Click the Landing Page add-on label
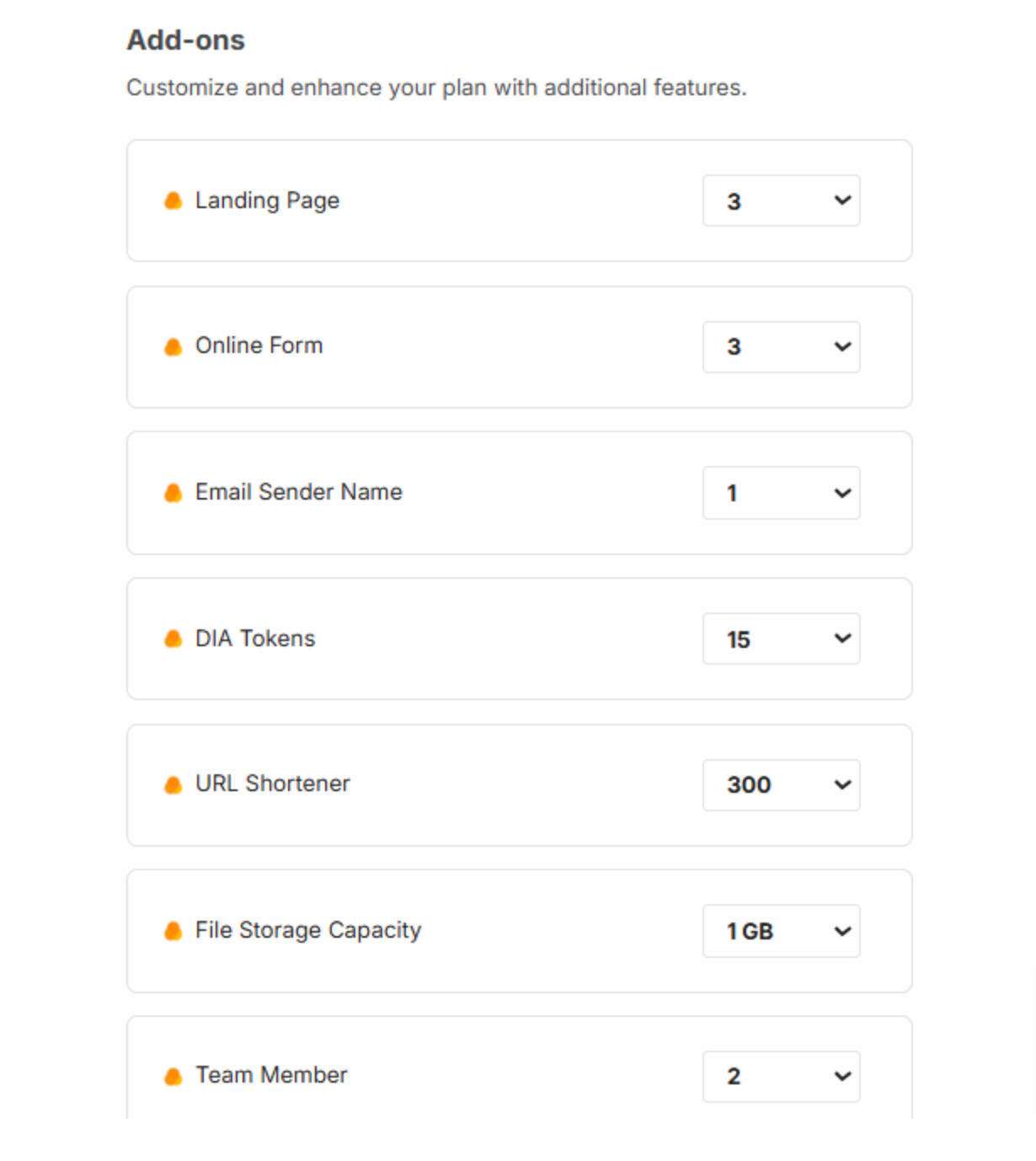The height and width of the screenshot is (1161, 1036). coord(267,201)
